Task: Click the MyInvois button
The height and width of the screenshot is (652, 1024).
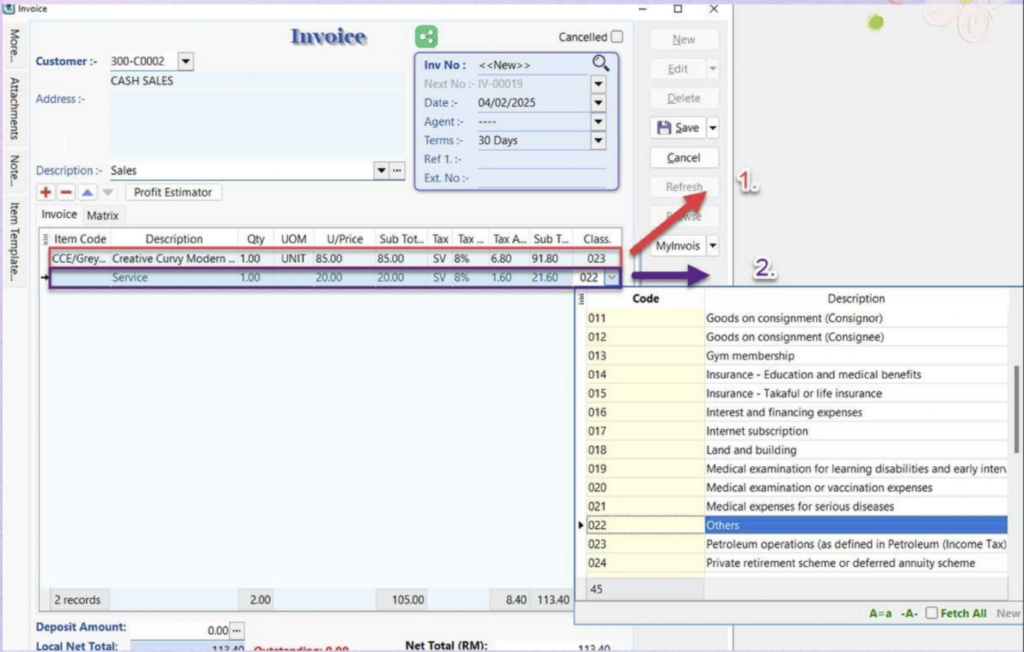Action: point(678,246)
